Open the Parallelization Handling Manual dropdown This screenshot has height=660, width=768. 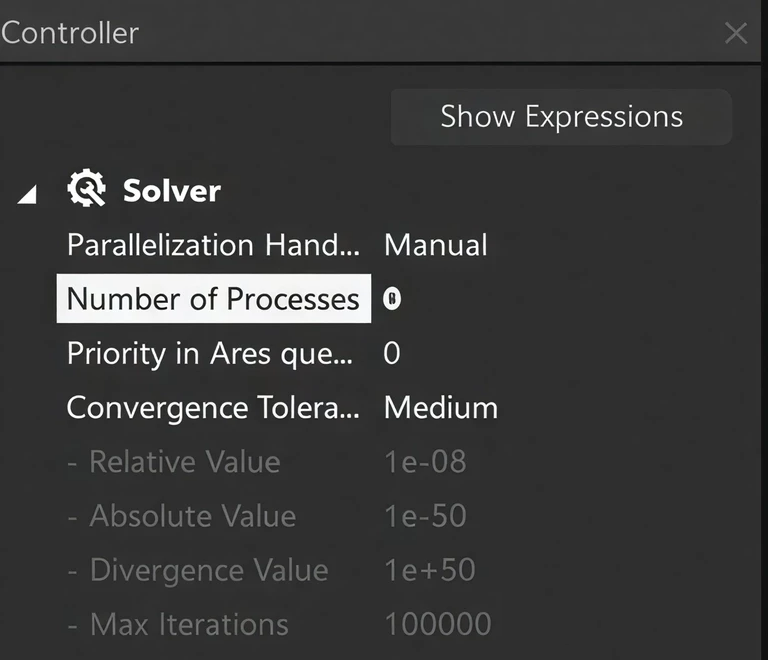click(436, 245)
